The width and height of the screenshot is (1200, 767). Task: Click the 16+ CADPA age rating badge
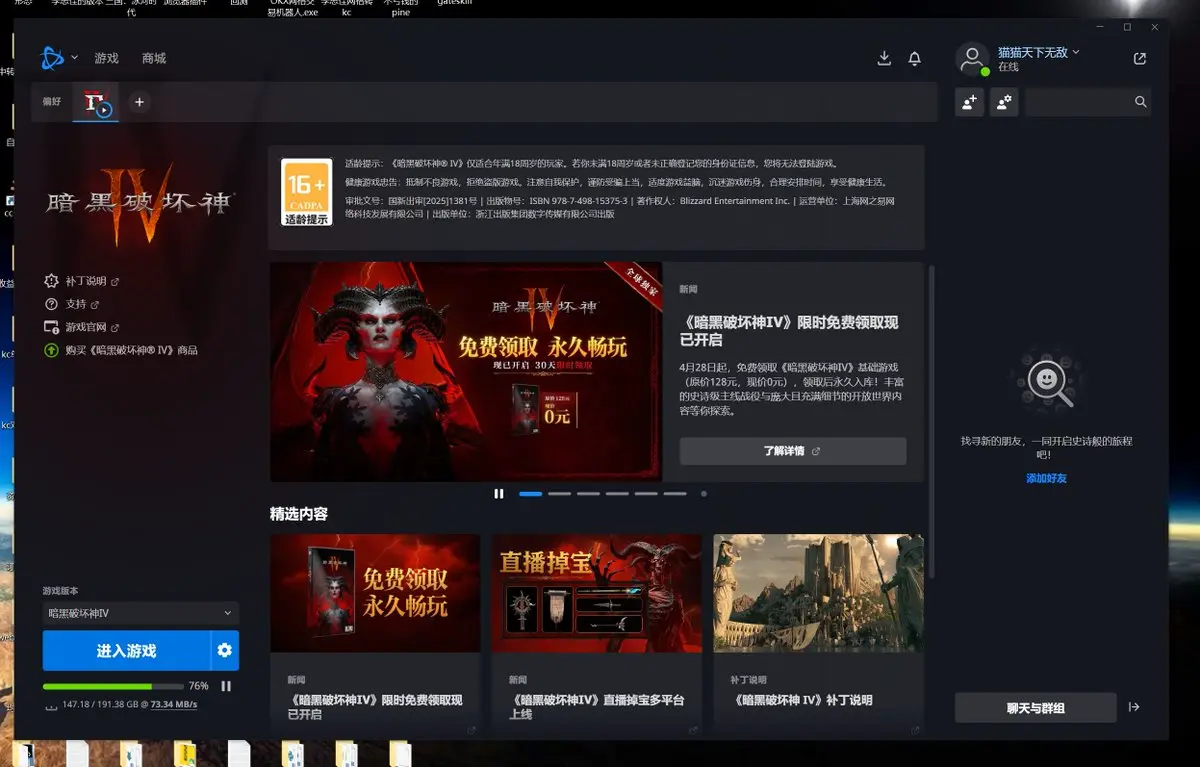pyautogui.click(x=306, y=192)
